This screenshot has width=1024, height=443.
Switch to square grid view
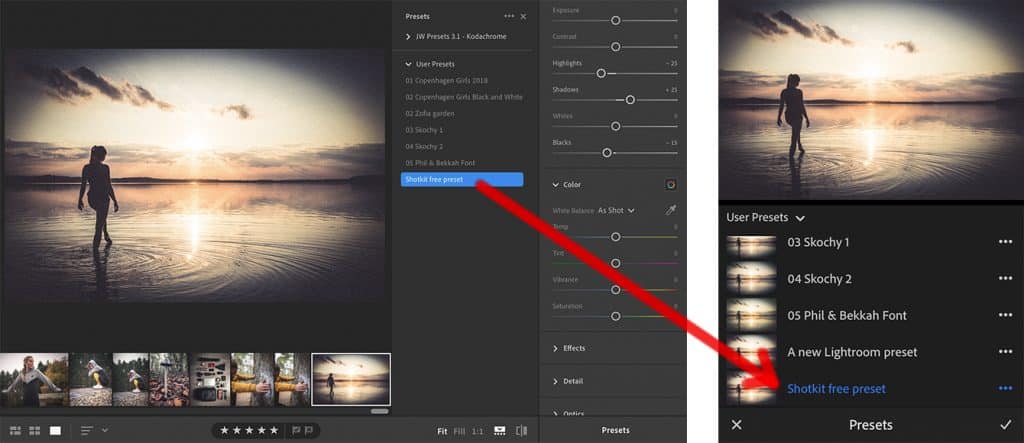pyautogui.click(x=35, y=431)
